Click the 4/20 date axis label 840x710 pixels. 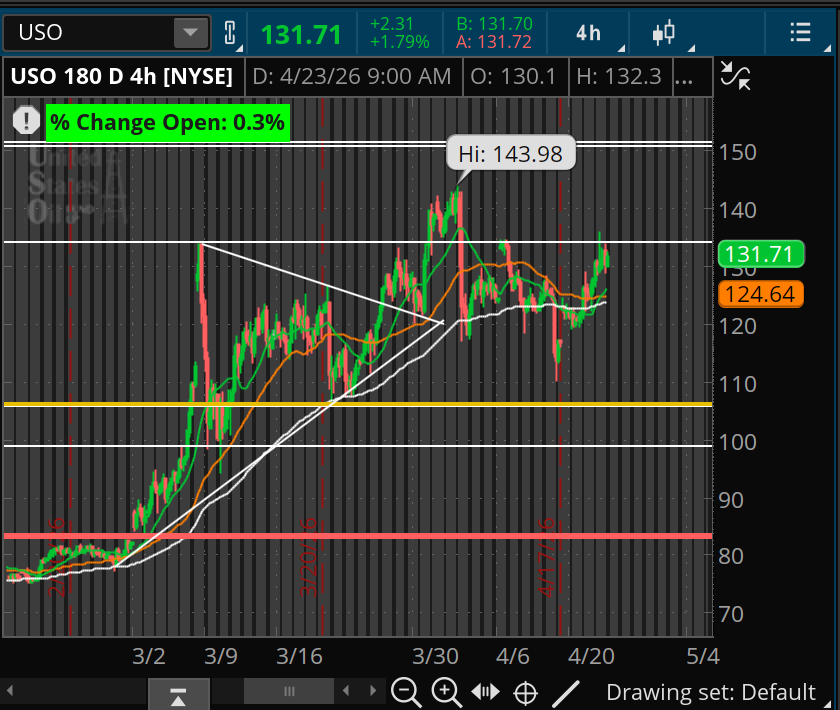[591, 656]
